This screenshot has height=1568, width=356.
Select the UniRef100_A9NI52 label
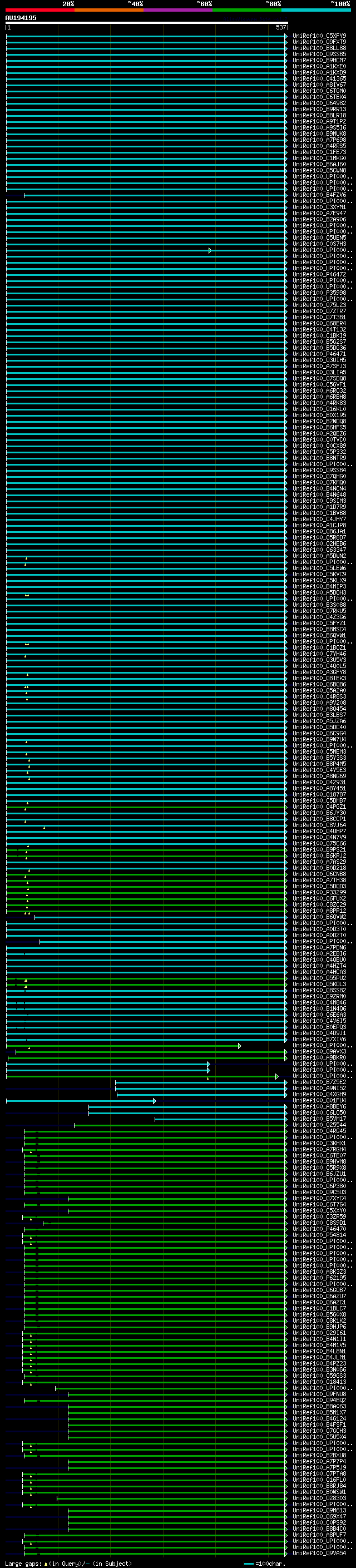(x=319, y=1088)
